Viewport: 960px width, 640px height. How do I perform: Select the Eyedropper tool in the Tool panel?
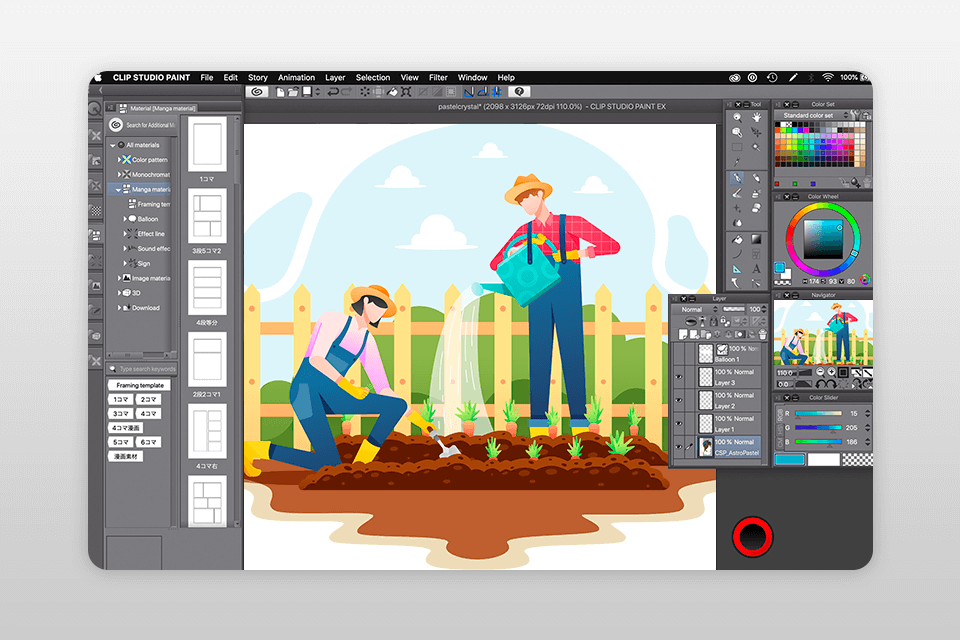738,160
